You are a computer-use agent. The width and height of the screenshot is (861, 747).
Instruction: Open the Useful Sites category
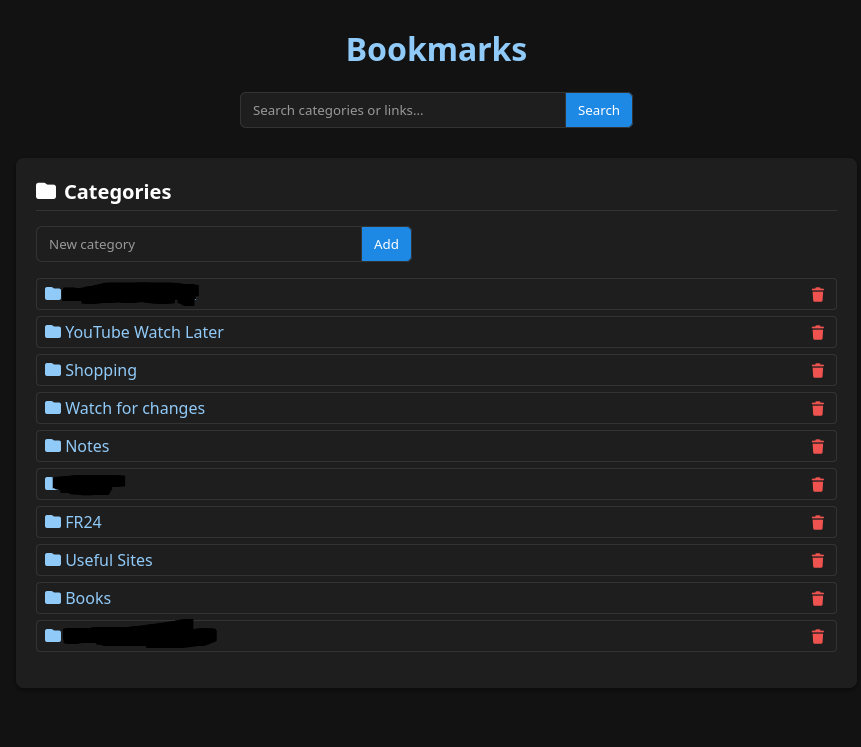click(109, 560)
